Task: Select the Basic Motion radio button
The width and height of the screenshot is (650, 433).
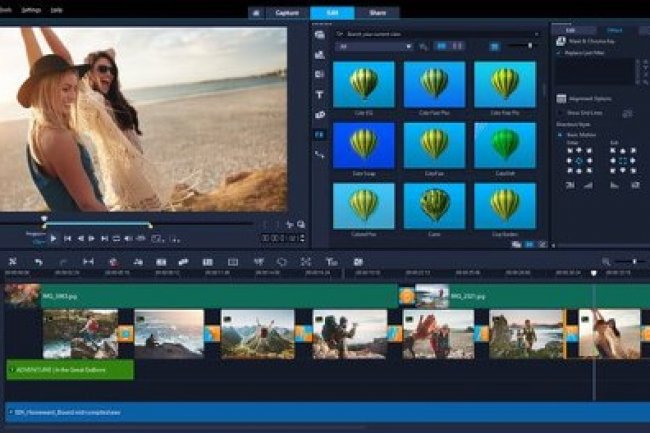Action: 560,135
